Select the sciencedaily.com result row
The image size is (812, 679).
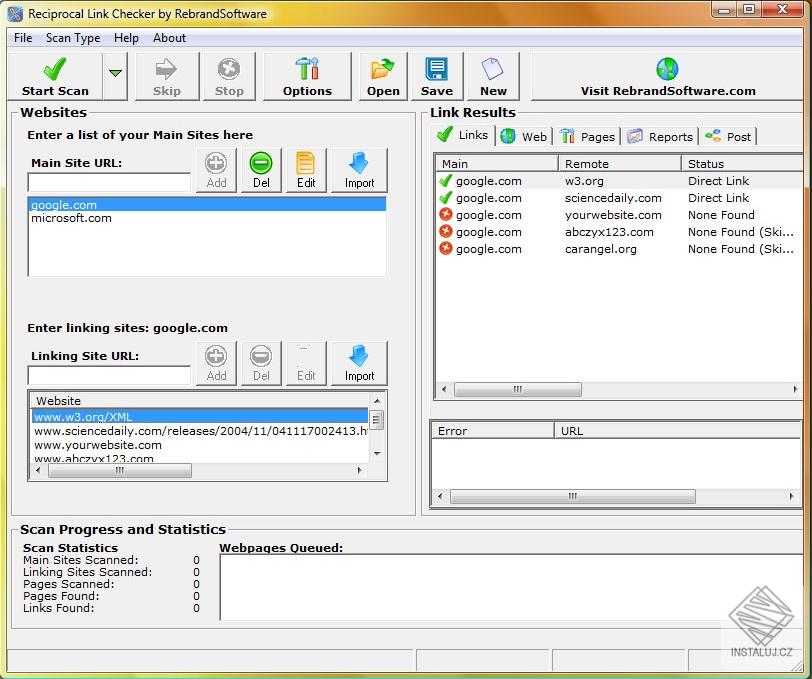coord(619,198)
